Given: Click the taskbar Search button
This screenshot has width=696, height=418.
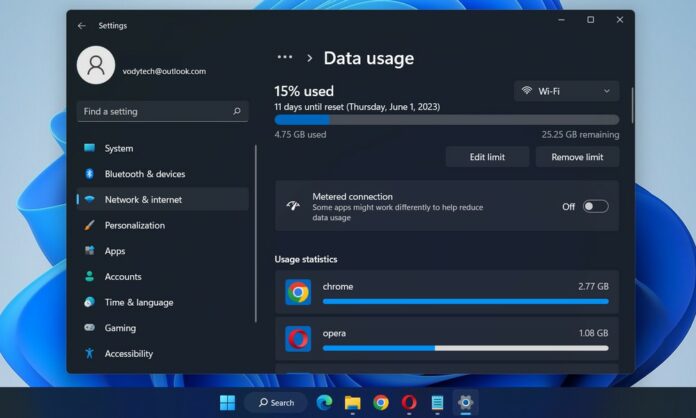Looking at the screenshot, I should point(276,402).
